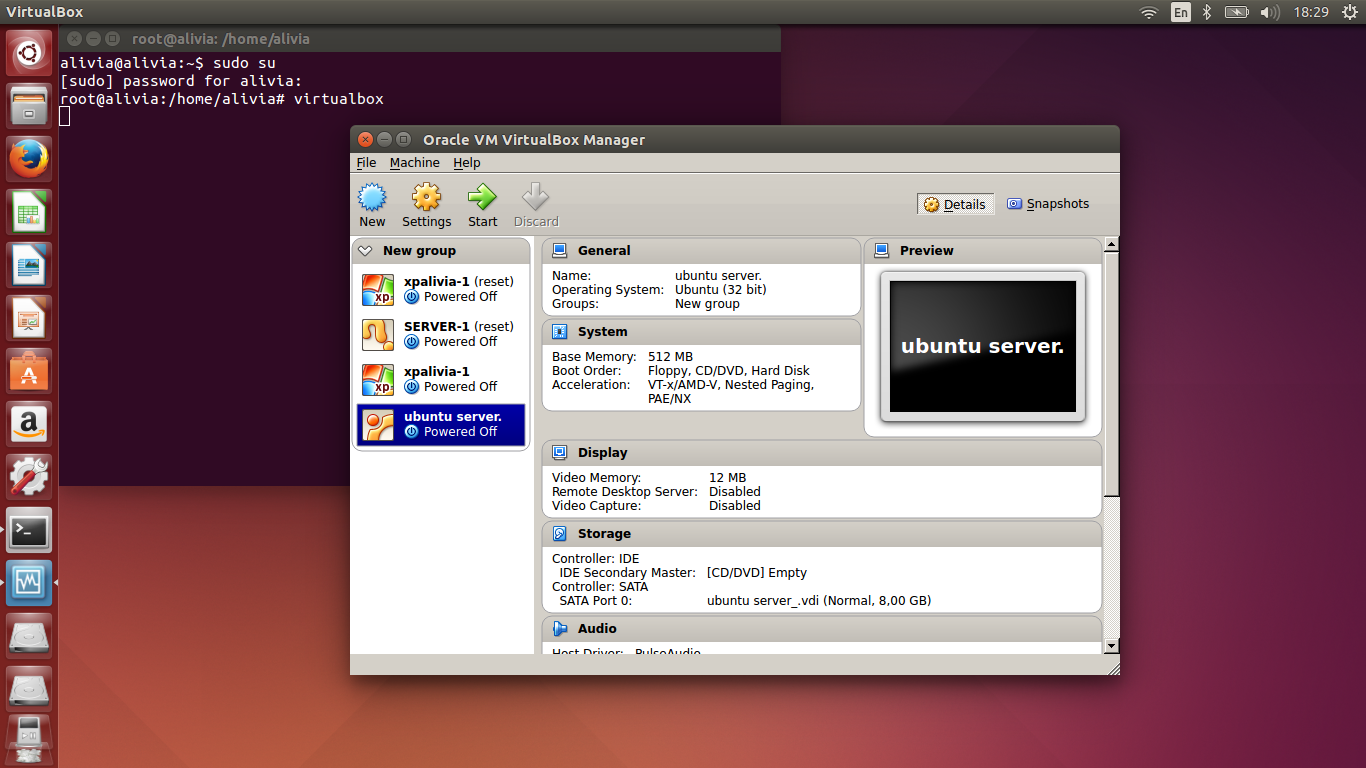Switch to Terminal via the launcher icon
Image resolution: width=1366 pixels, height=768 pixels.
tap(29, 529)
